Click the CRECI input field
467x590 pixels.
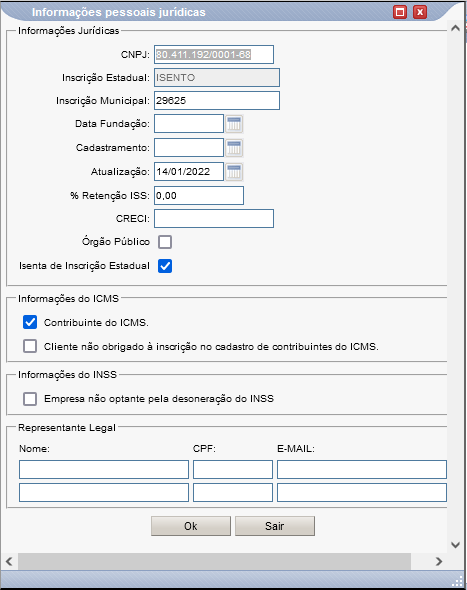click(x=214, y=219)
